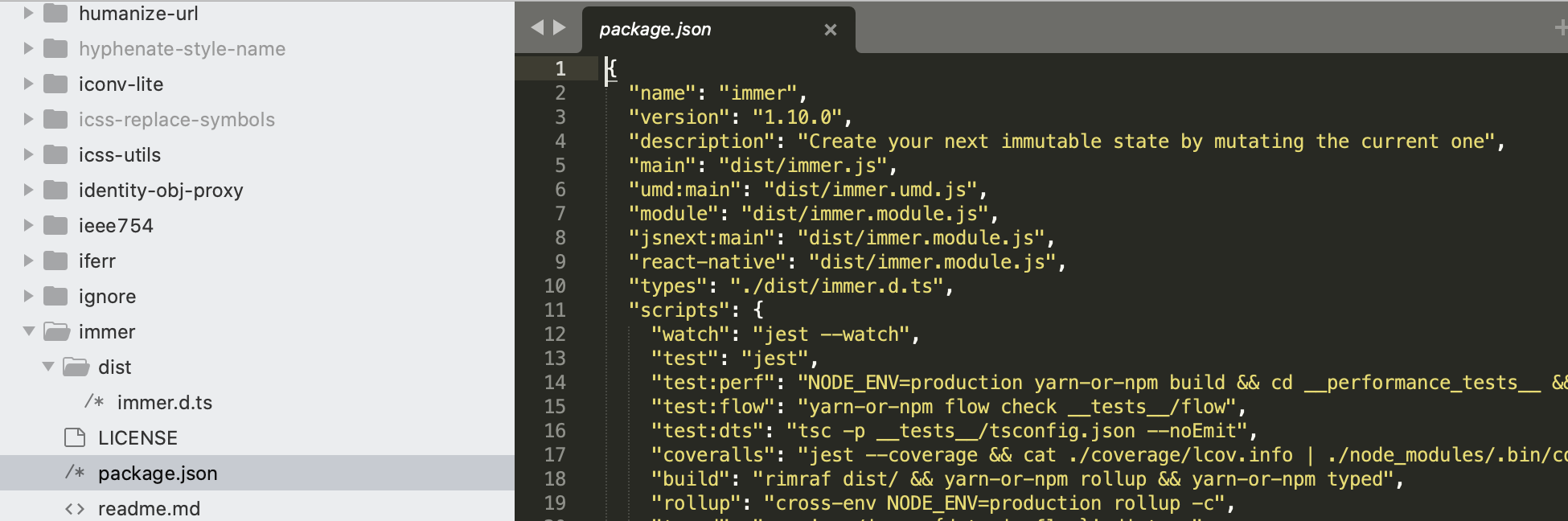Expand the ignore folder arrow
Viewport: 1568px width, 521px height.
click(x=28, y=296)
